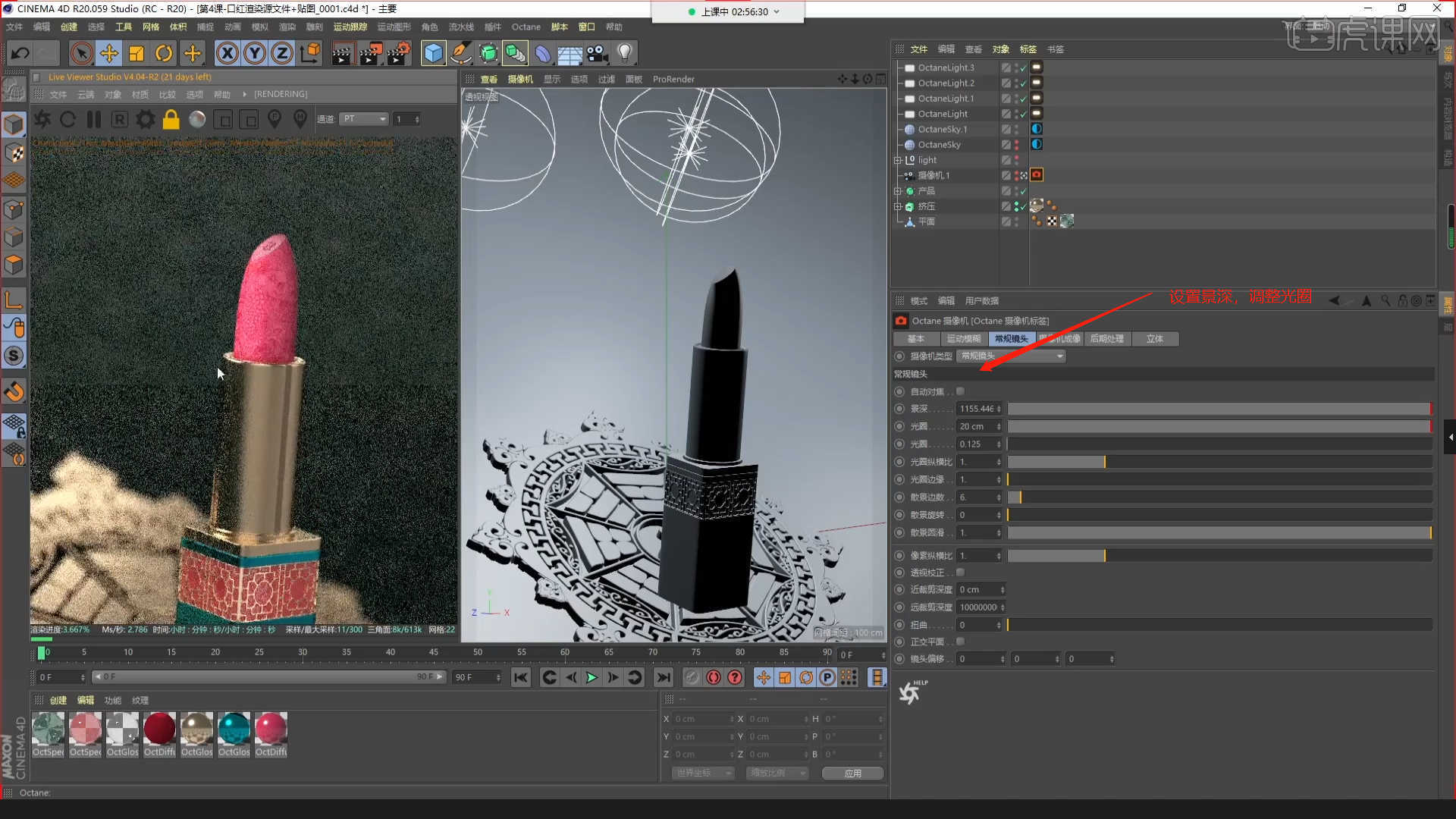Open the spline Pen tool
The width and height of the screenshot is (1456, 819).
tap(460, 53)
